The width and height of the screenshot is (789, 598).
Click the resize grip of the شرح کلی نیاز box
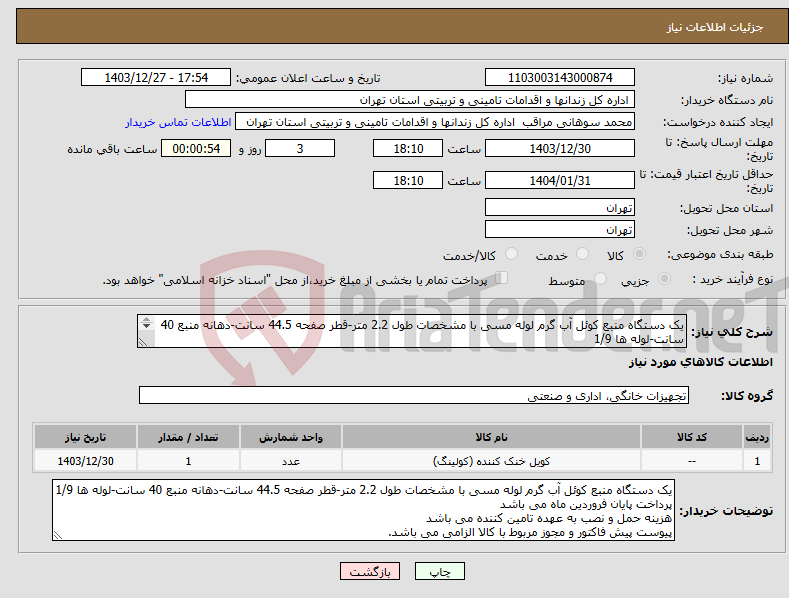(143, 342)
